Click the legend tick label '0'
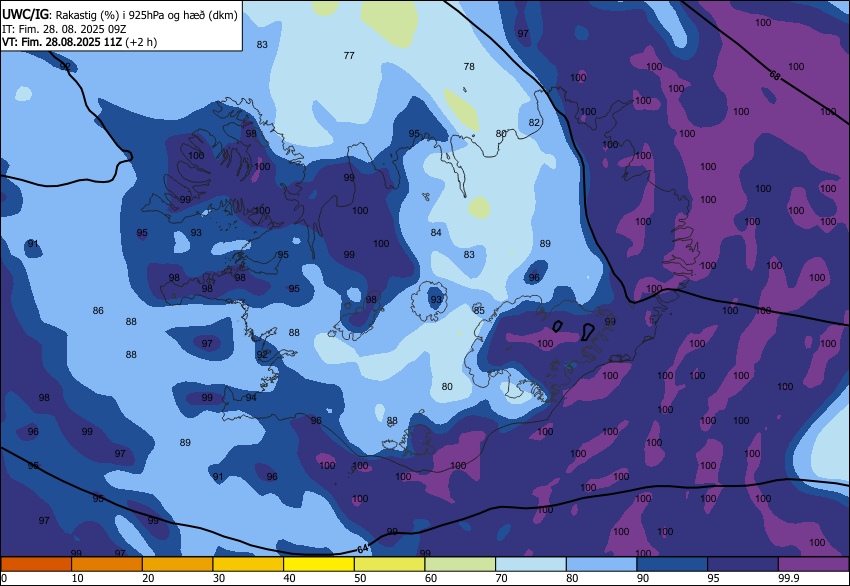 tap(3, 578)
